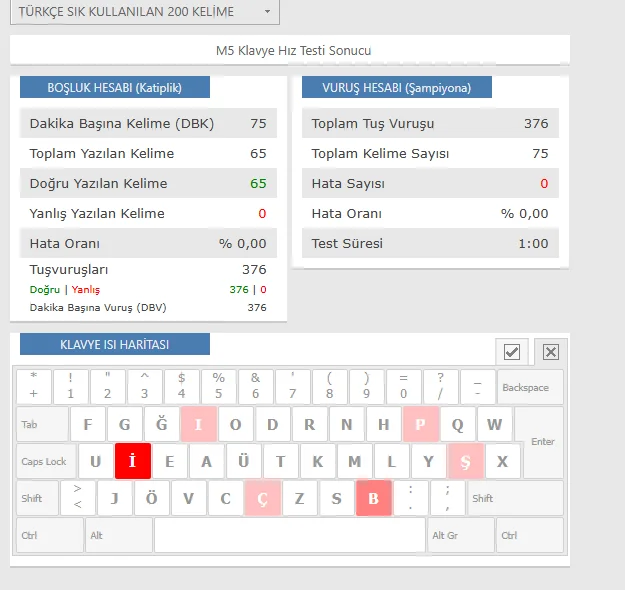Click the Alt key
This screenshot has height=590, width=625.
pos(119,535)
